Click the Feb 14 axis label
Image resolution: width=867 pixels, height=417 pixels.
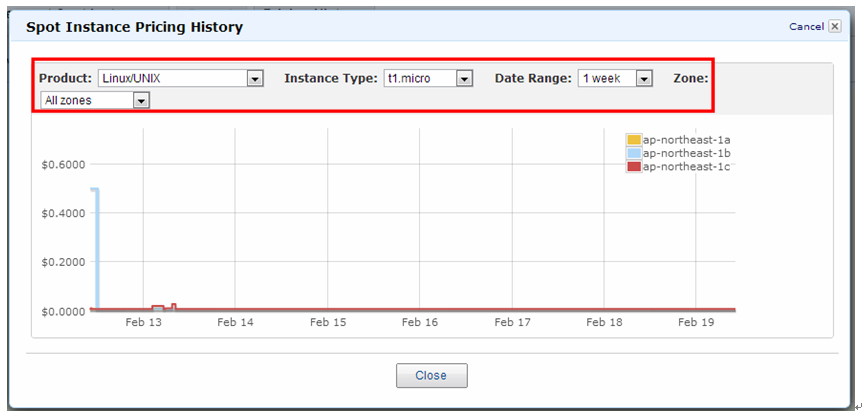tap(235, 322)
